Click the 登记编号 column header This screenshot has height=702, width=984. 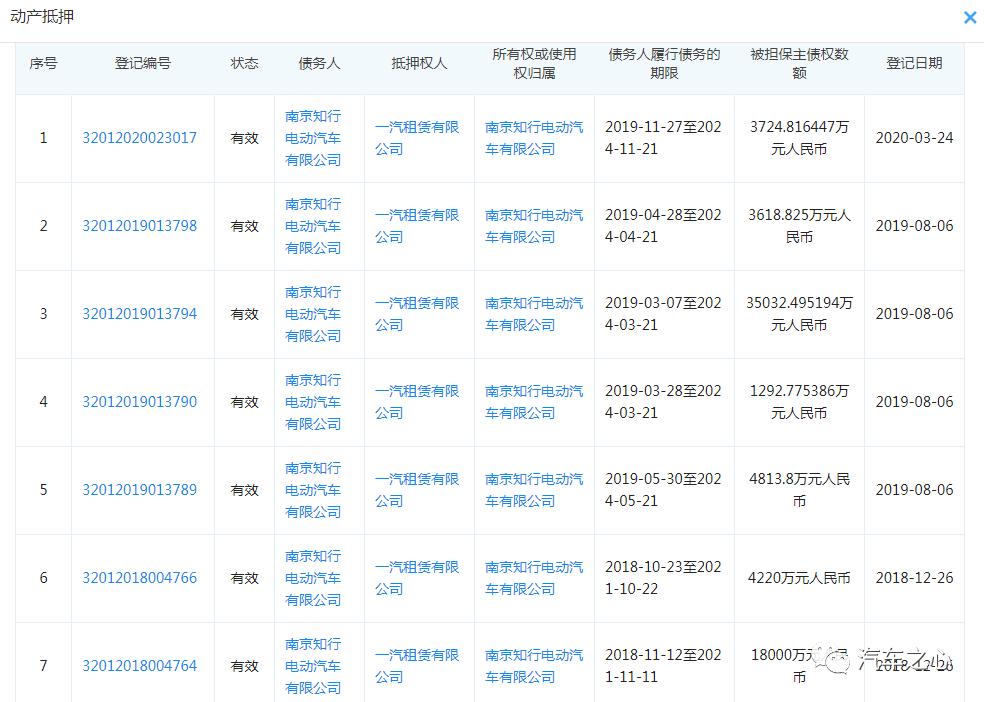point(142,63)
